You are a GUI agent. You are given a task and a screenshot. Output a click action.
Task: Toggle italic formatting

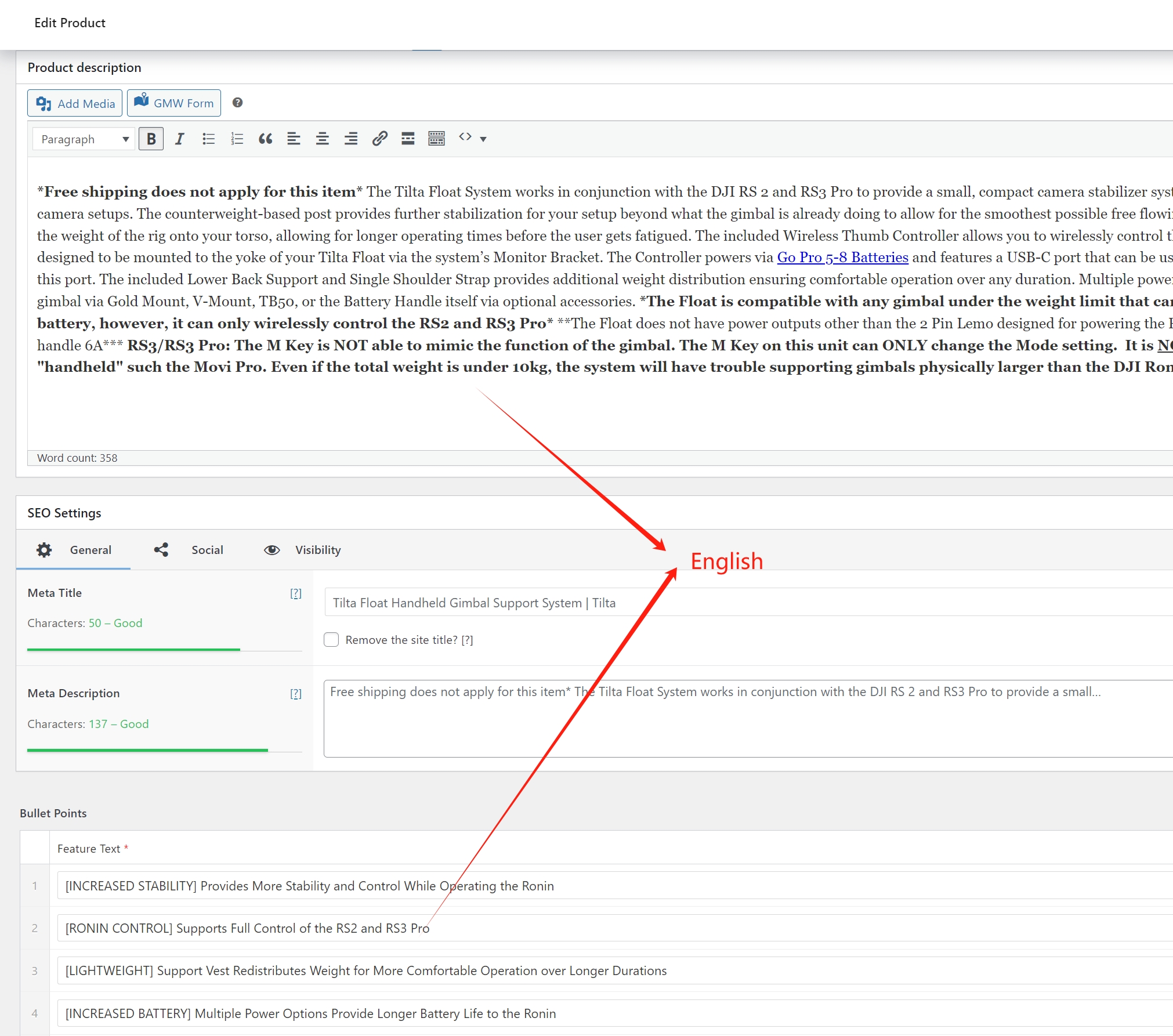point(179,139)
